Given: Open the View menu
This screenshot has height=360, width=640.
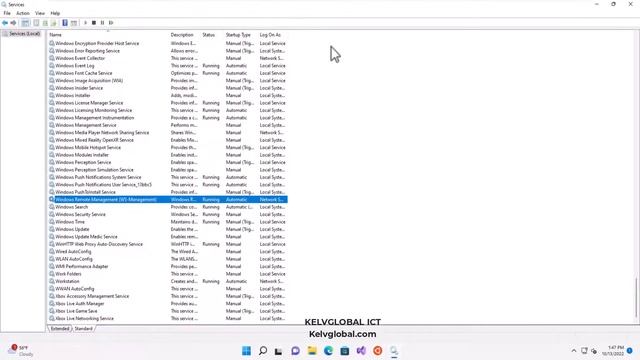Looking at the screenshot, I should point(40,13).
